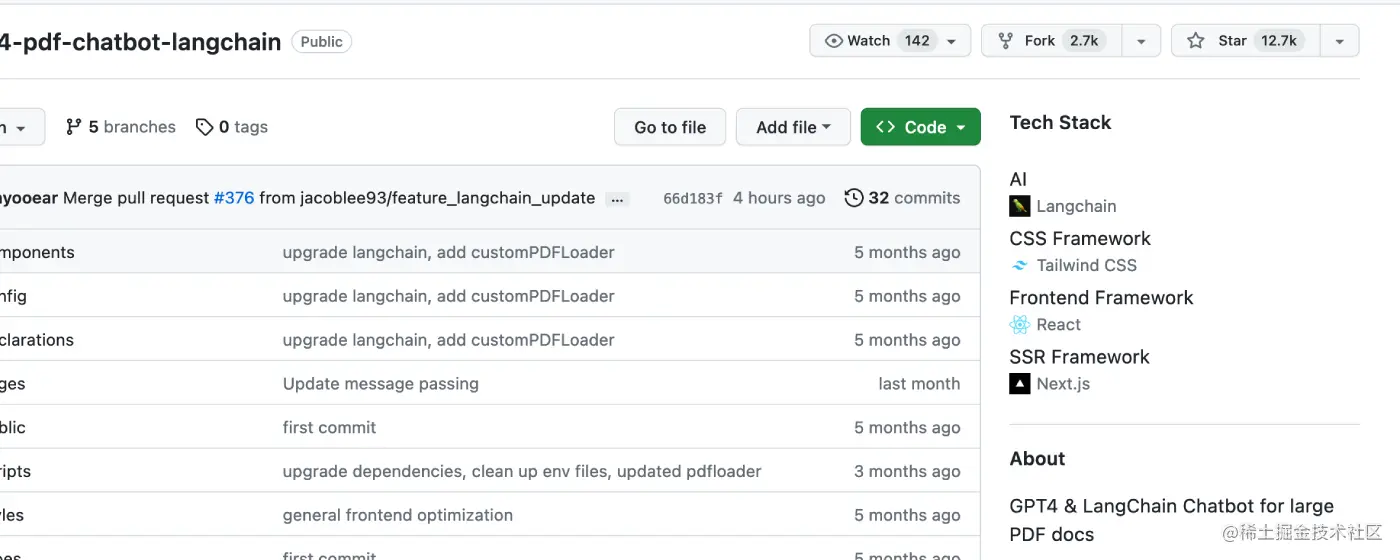Open the Watch notifications dropdown
Viewport: 1400px width, 560px height.
(x=951, y=41)
